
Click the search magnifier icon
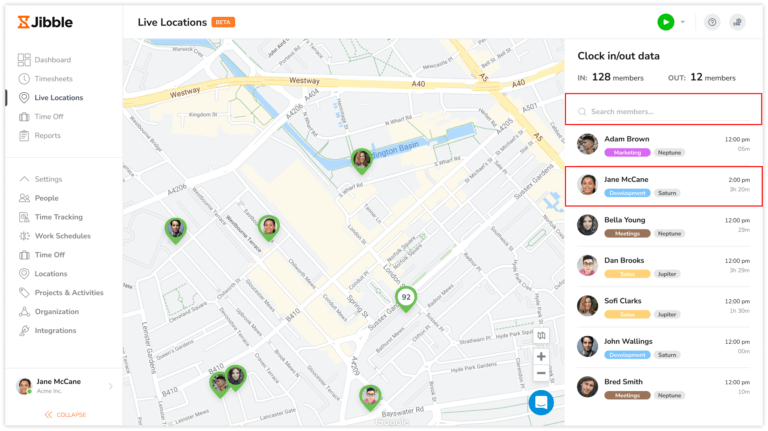[x=582, y=112]
